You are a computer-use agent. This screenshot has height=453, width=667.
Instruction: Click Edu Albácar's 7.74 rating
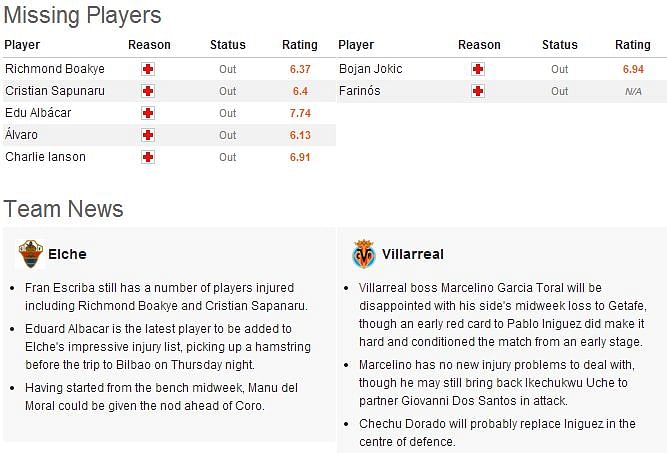(300, 113)
